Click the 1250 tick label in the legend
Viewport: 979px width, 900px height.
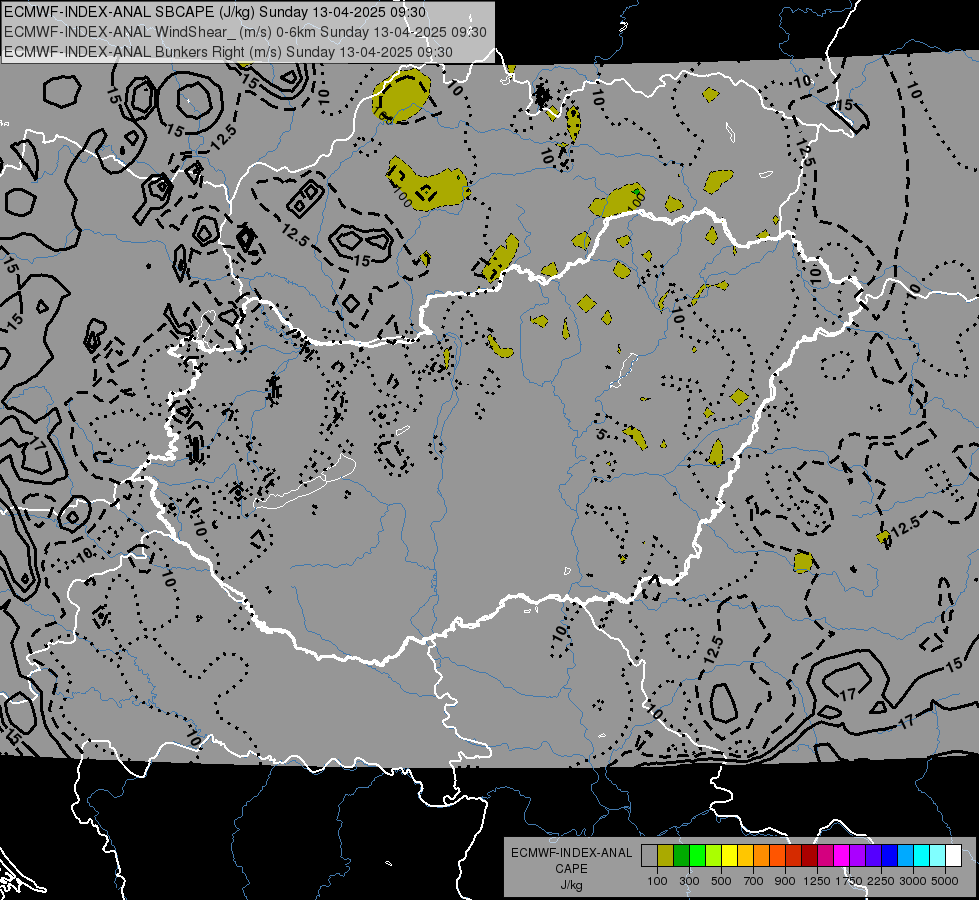(817, 881)
